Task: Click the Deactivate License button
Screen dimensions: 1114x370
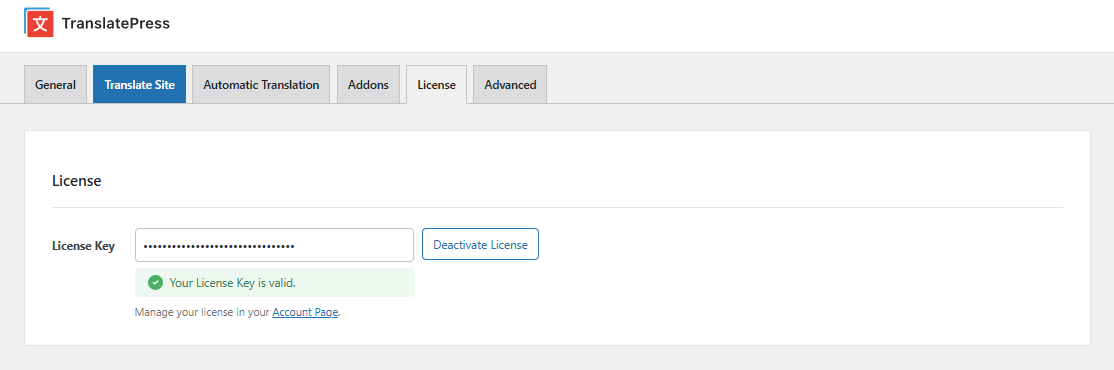Action: click(480, 244)
